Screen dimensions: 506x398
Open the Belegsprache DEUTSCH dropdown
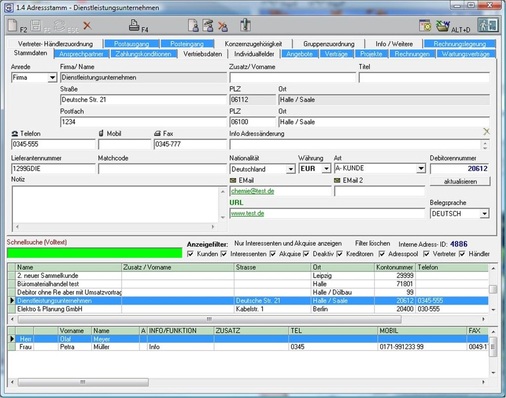(x=484, y=214)
